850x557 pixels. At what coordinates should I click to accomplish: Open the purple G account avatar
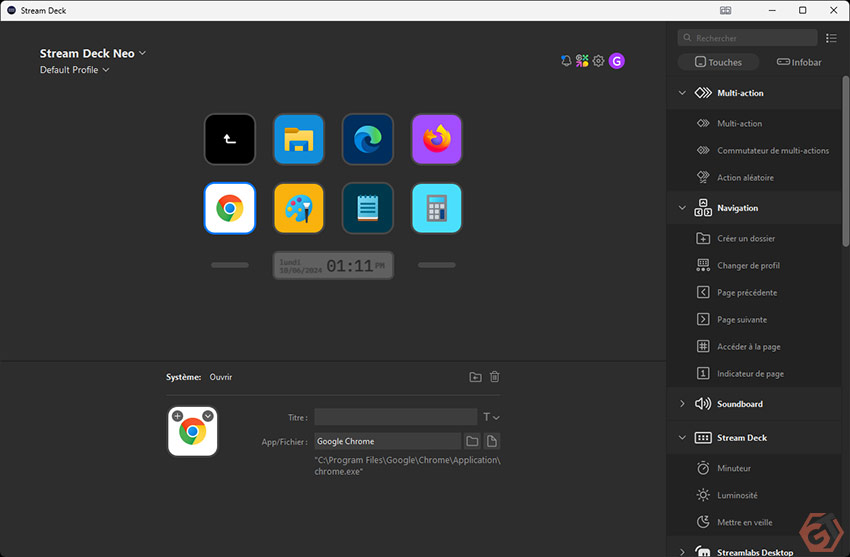point(616,61)
